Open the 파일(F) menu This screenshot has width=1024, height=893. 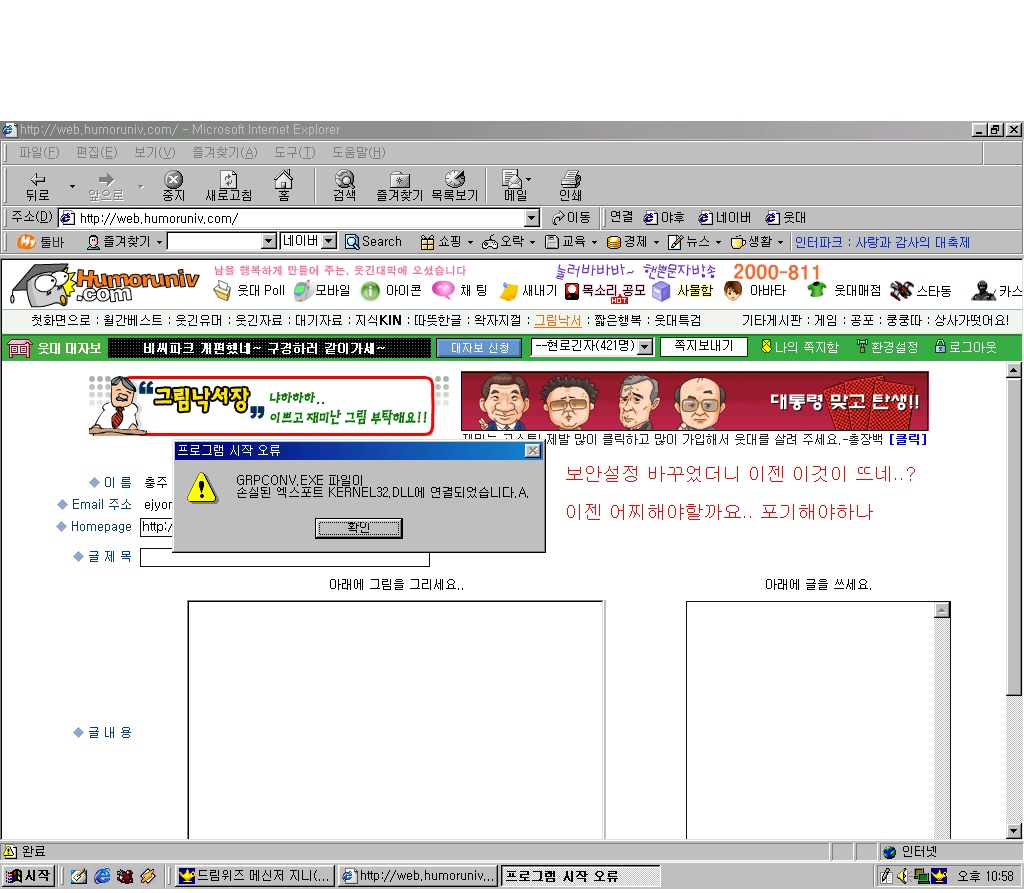coord(39,152)
